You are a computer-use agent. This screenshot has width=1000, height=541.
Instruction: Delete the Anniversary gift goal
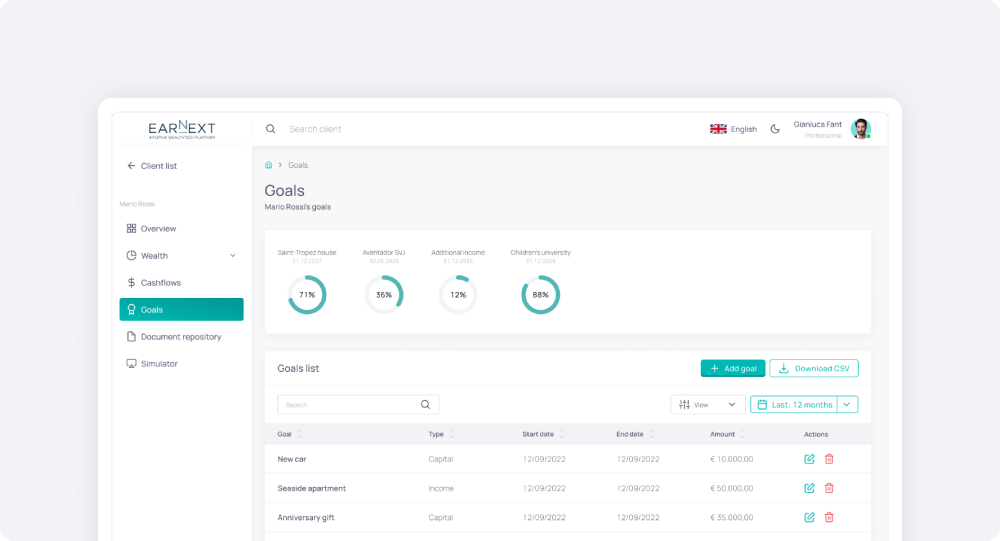[829, 517]
